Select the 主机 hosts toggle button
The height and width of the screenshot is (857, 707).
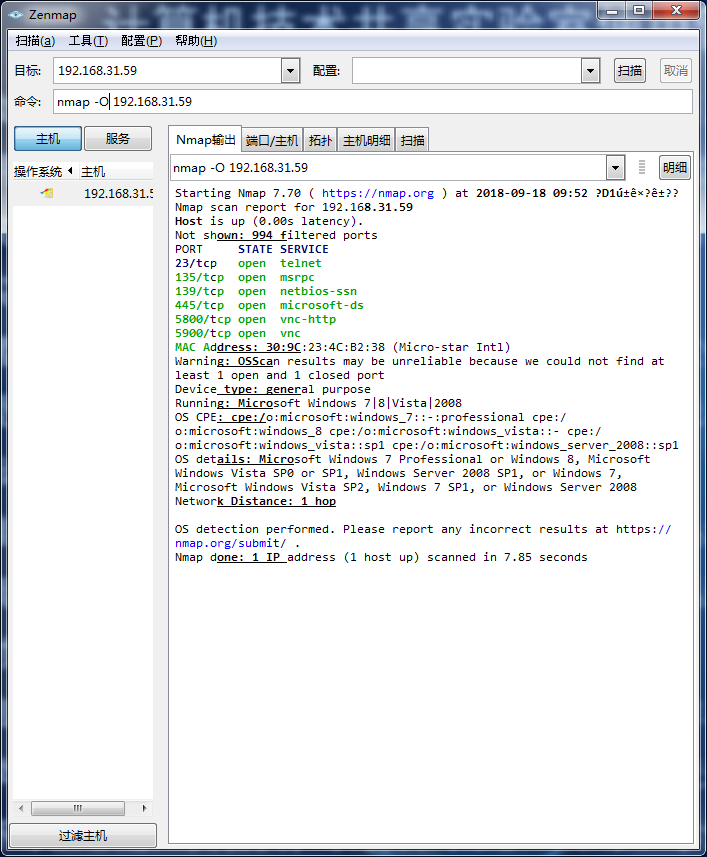tap(48, 139)
